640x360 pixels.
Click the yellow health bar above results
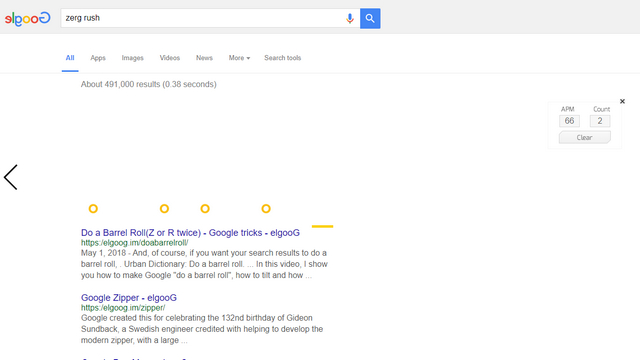[322, 226]
